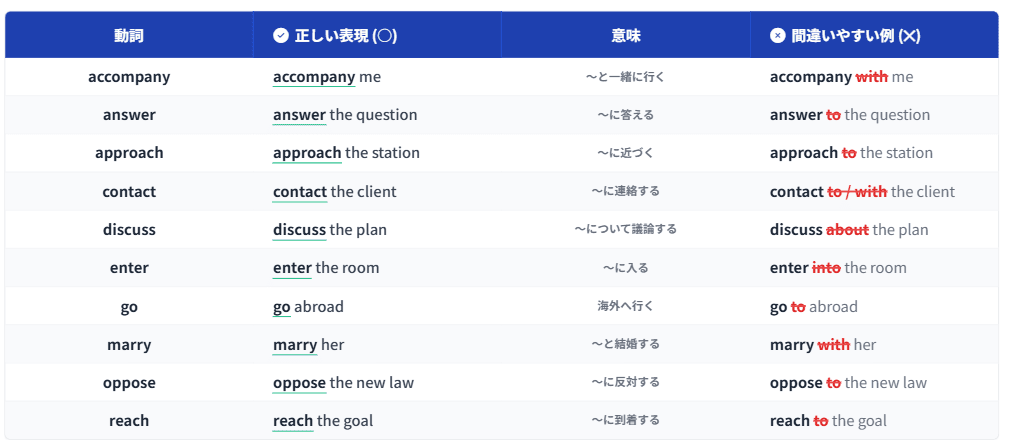The height and width of the screenshot is (445, 1013).
Task: Click the 'reach' verb cell in first column
Action: [129, 421]
